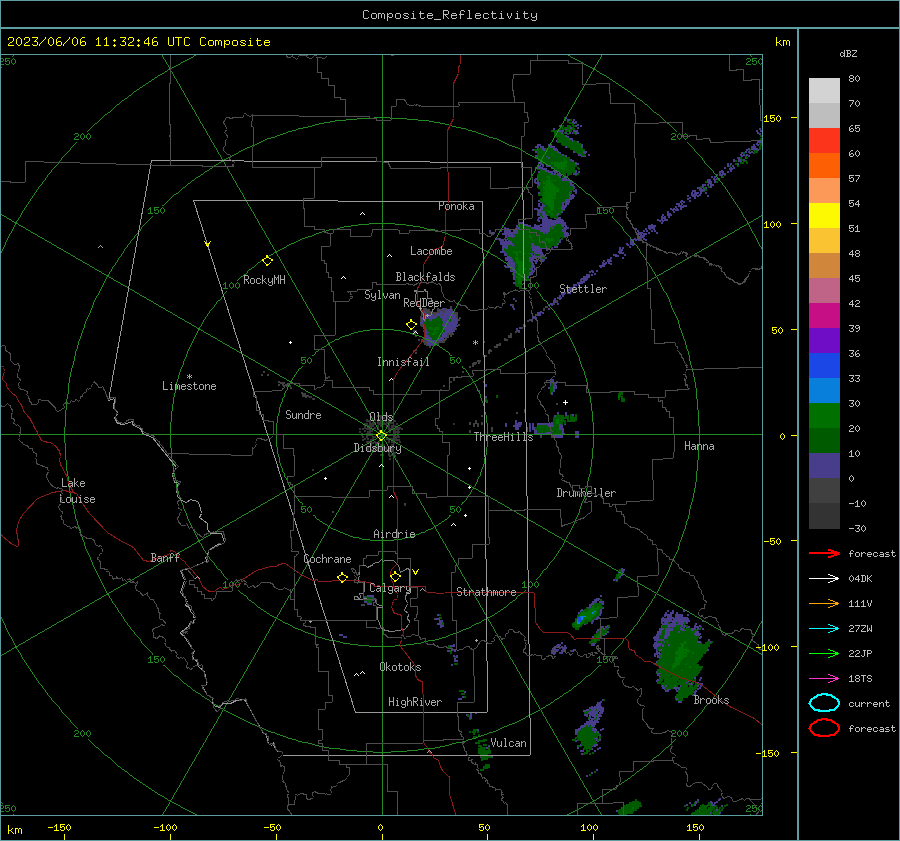Click the red forecast ellipse legend icon
Screen dimensions: 900x841
pyautogui.click(x=824, y=728)
